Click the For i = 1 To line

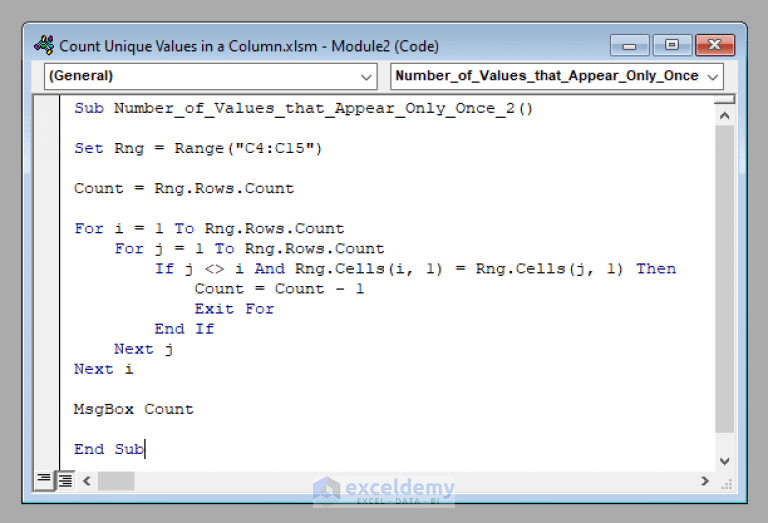click(x=209, y=229)
